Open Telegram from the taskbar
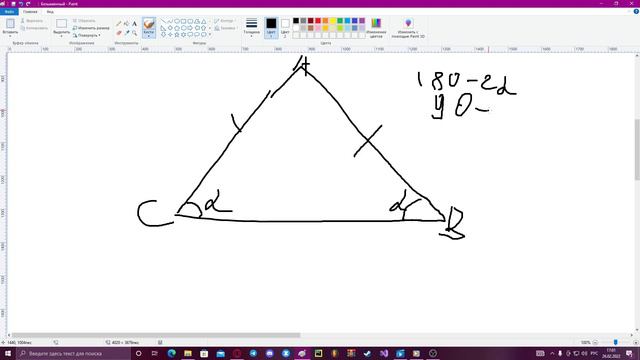This screenshot has height=360, width=640. click(253, 353)
